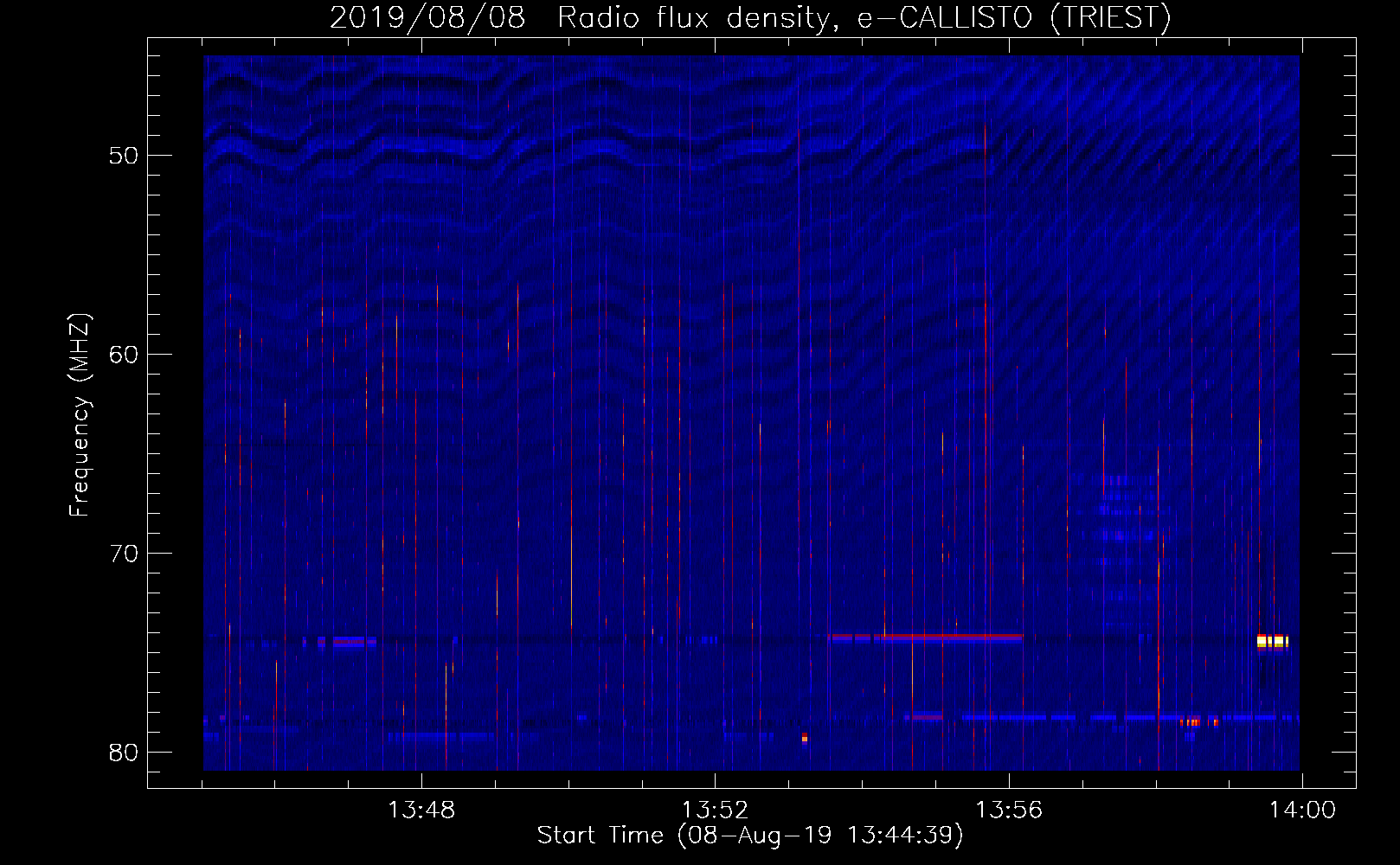Click the 'Start Time (08-Aug-19 13:44:39)' label

coord(750,836)
